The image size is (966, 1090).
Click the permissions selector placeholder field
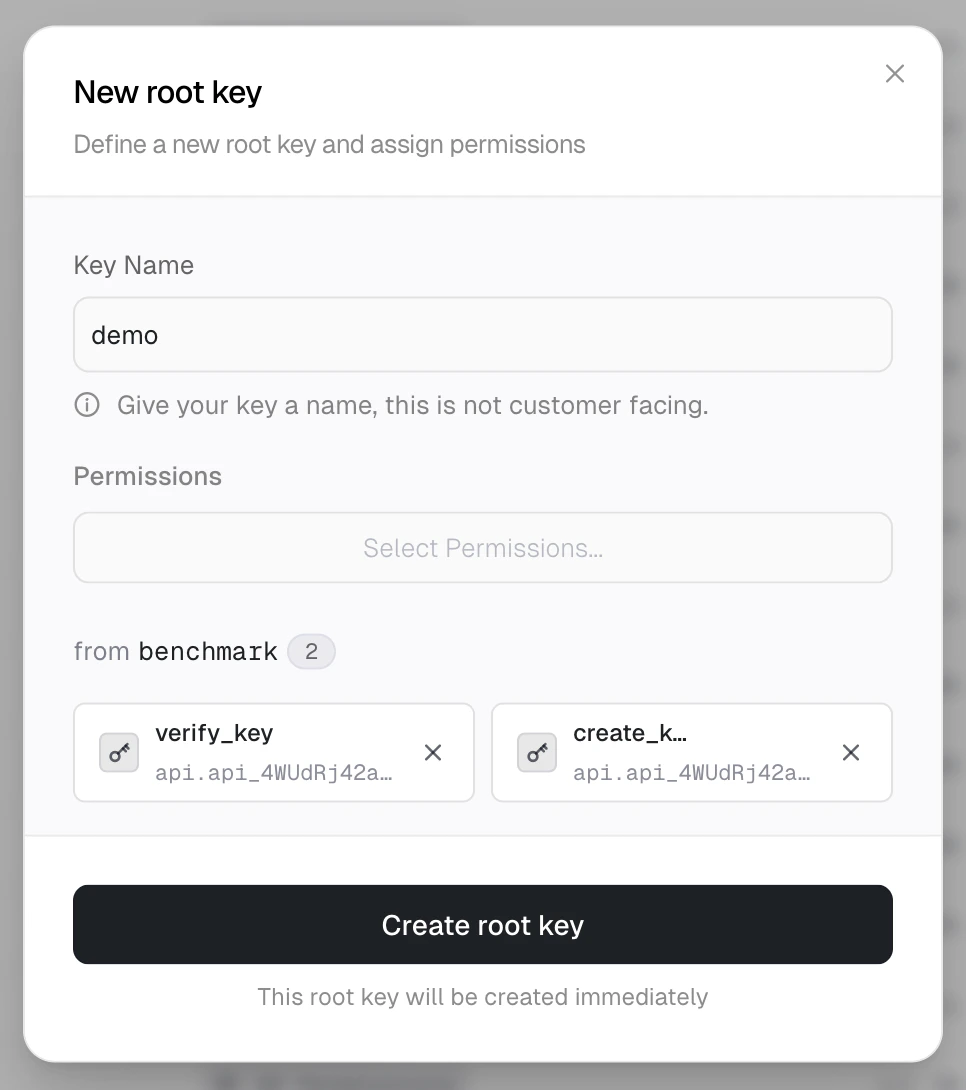(x=483, y=547)
